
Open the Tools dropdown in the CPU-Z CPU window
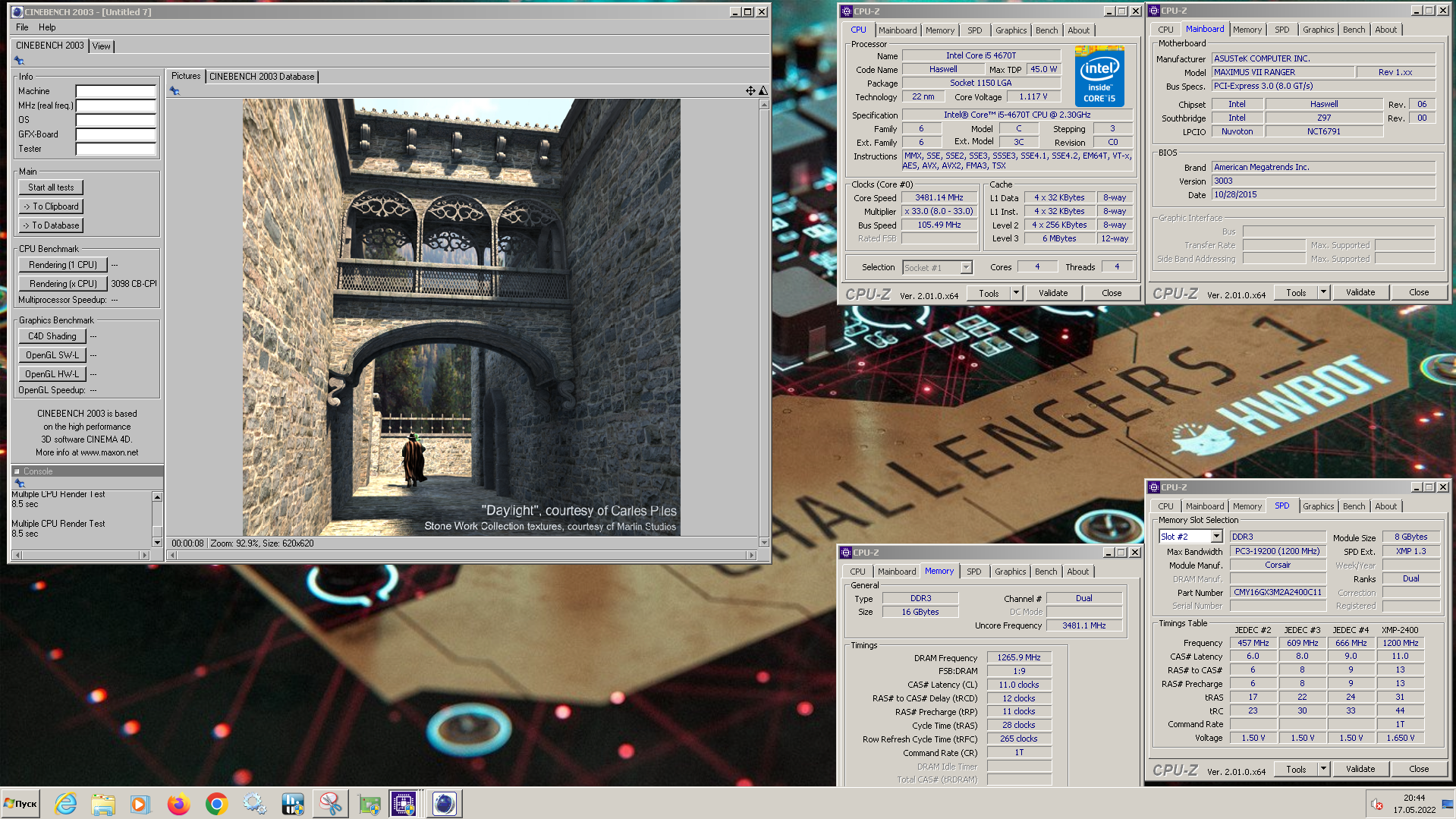coord(1016,293)
